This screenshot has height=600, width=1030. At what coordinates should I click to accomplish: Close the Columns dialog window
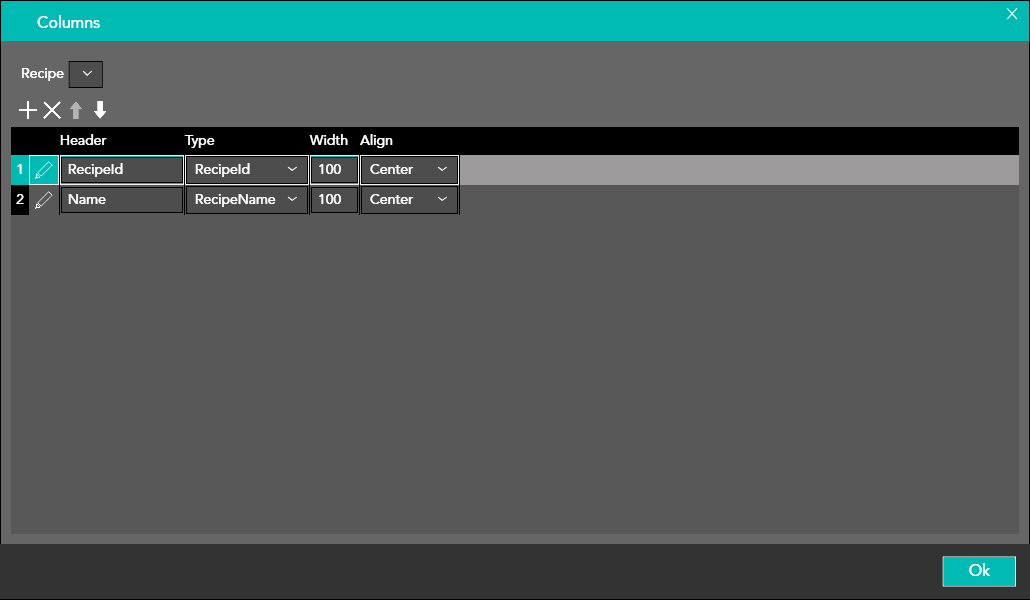[x=1011, y=13]
